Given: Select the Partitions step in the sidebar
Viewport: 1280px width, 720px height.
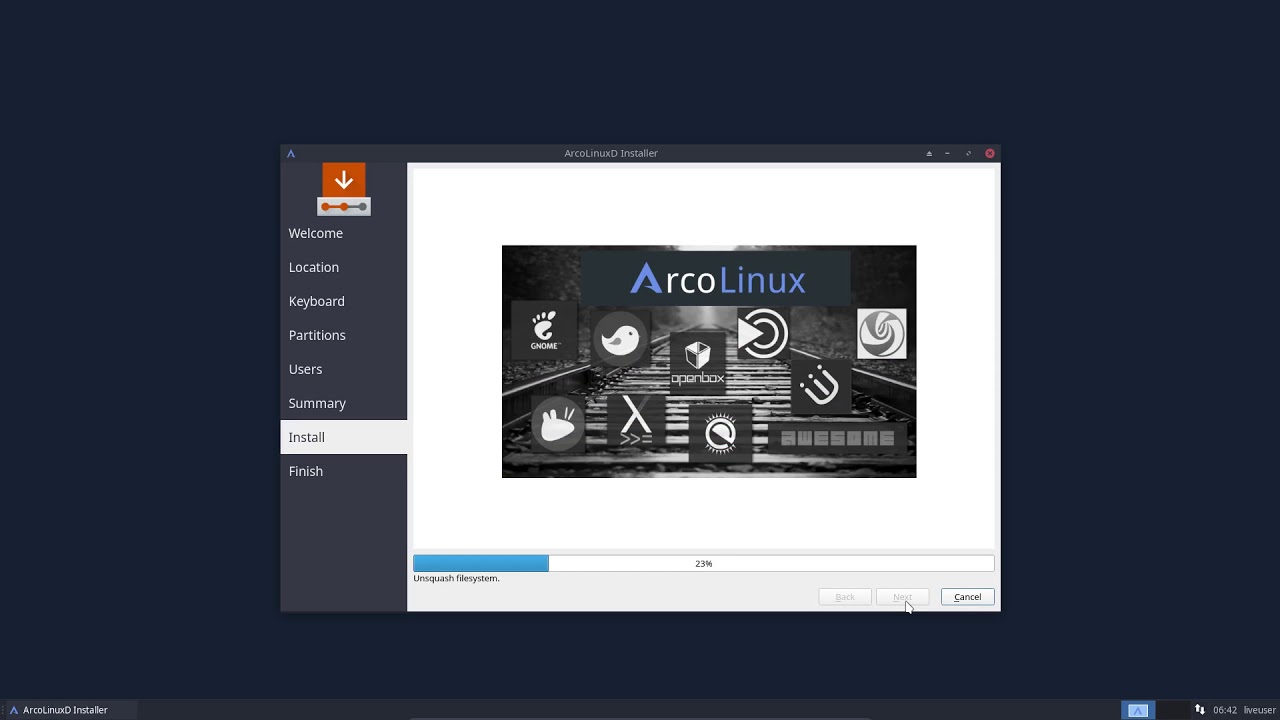Looking at the screenshot, I should click(343, 335).
